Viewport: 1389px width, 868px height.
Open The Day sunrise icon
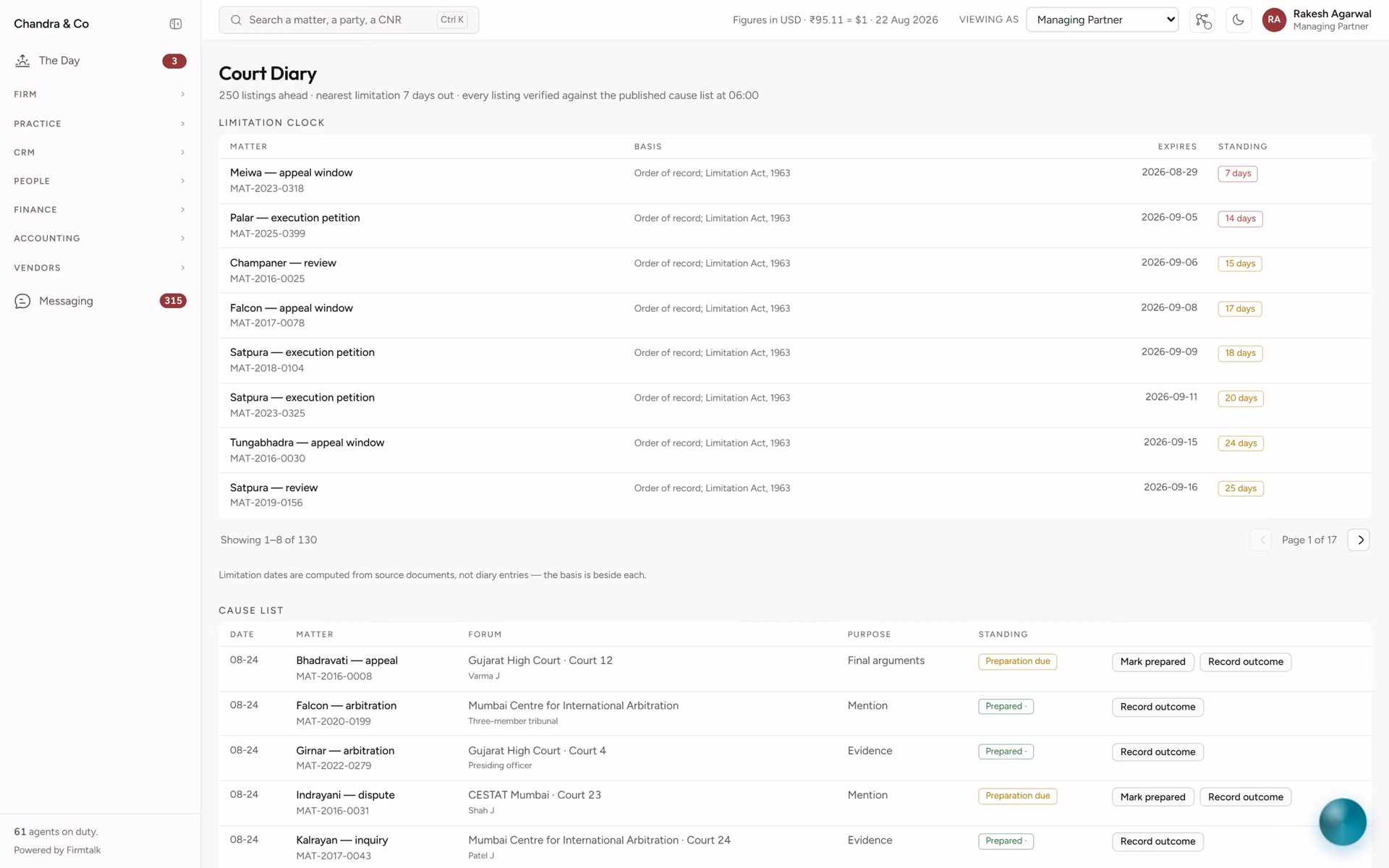tap(22, 61)
